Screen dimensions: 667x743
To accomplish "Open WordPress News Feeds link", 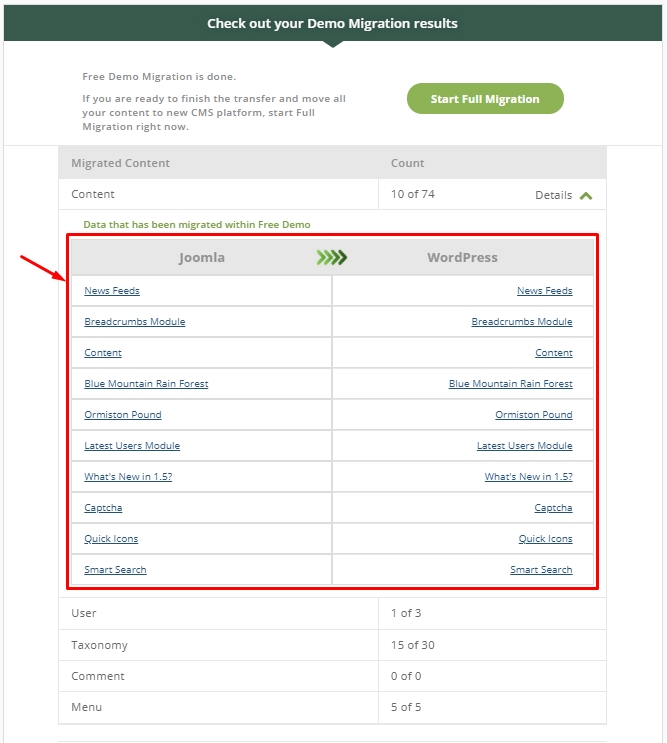I will (x=545, y=290).
